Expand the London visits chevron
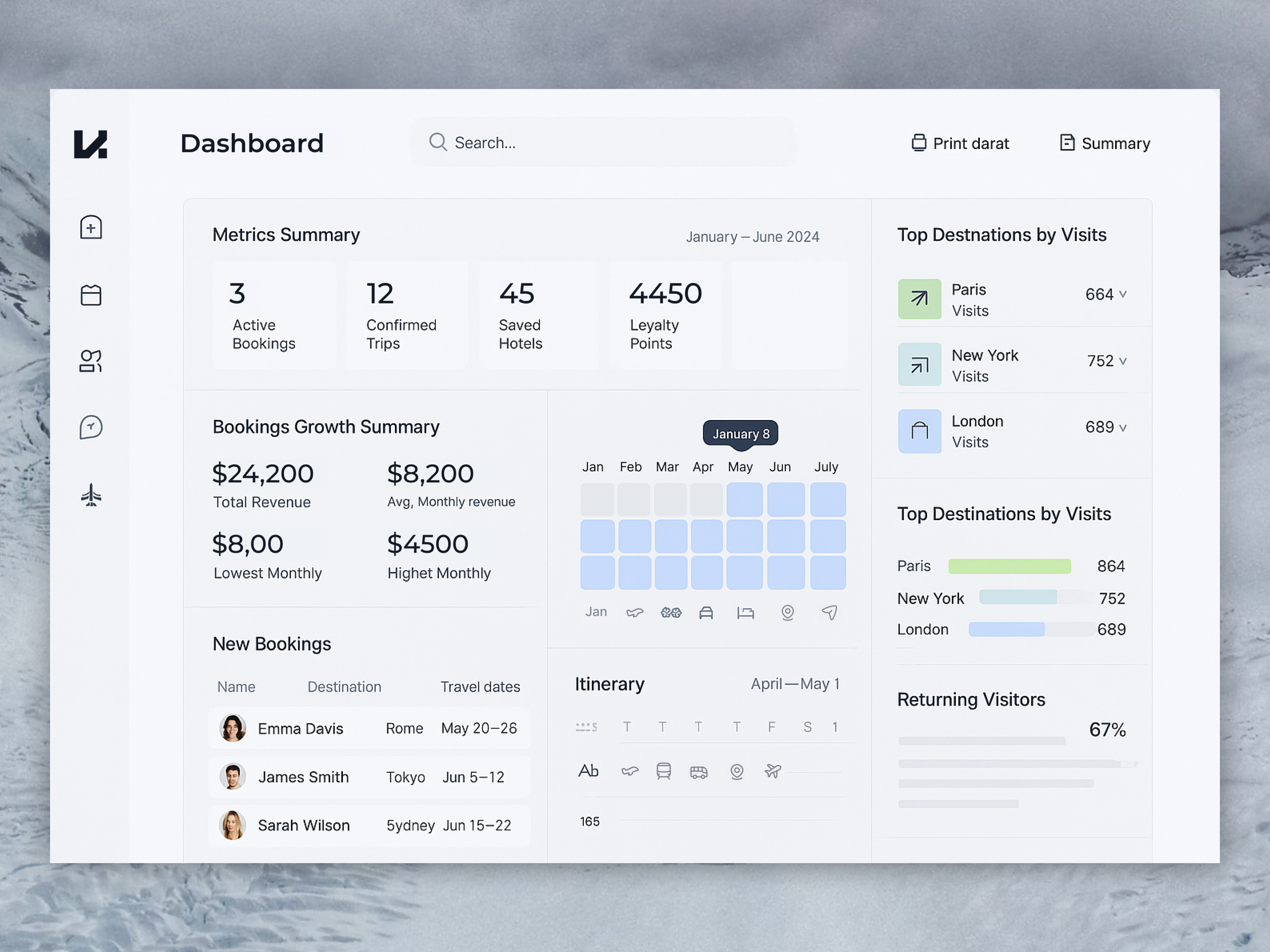 tap(1122, 428)
